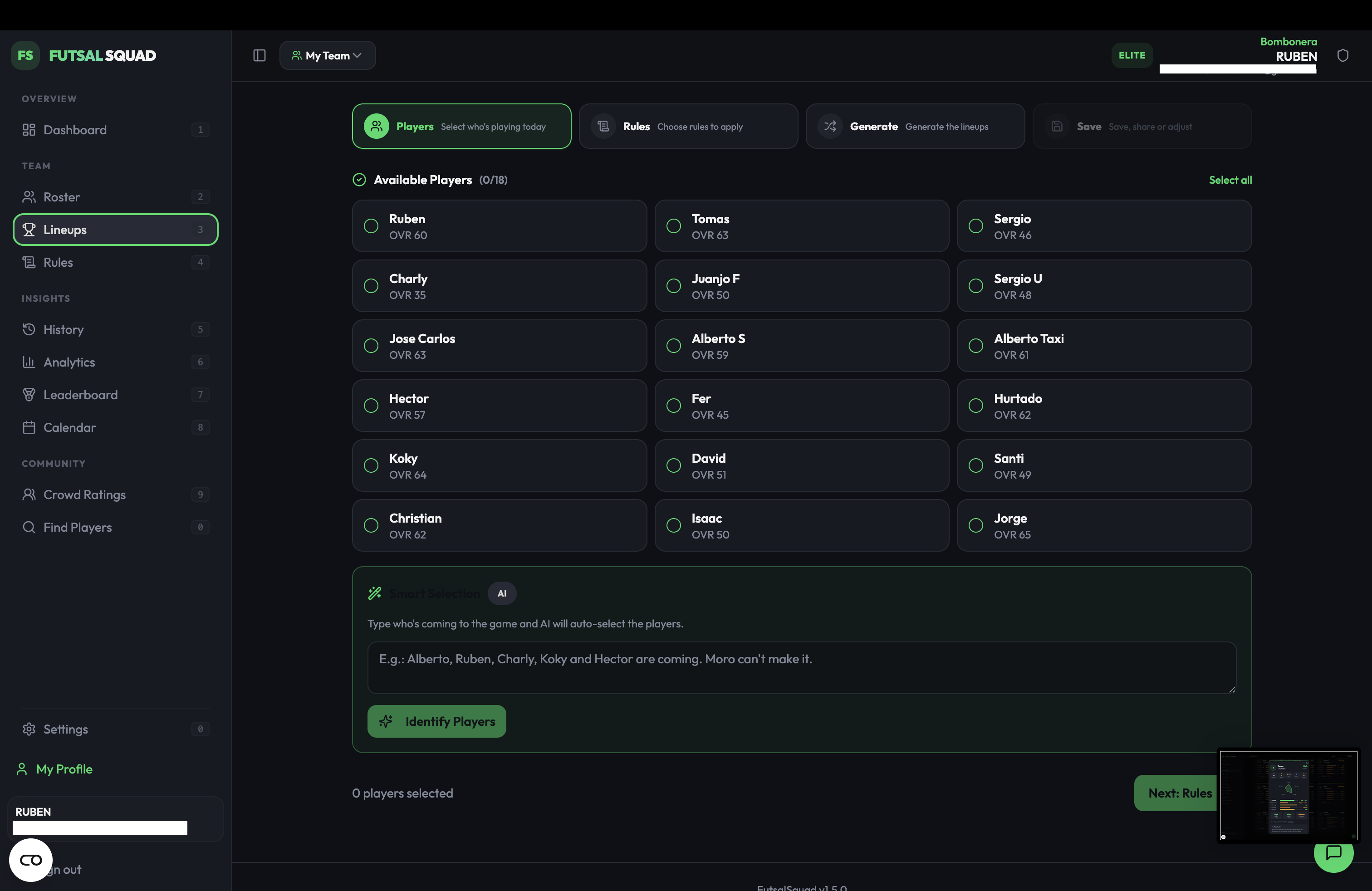The width and height of the screenshot is (1372, 891).
Task: Click the Save floppy disk icon
Action: tap(1057, 126)
